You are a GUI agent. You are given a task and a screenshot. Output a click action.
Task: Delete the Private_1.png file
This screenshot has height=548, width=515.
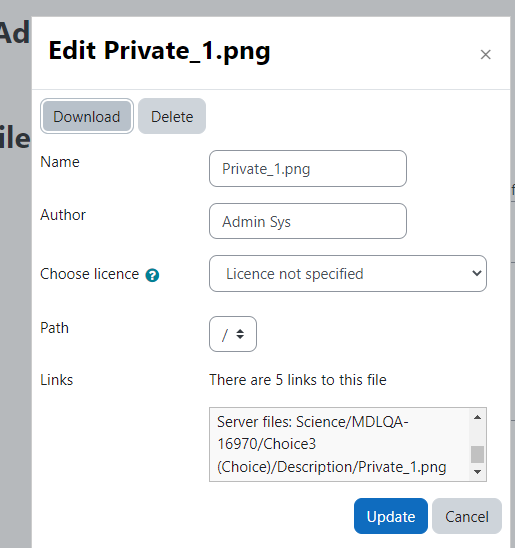pos(172,116)
